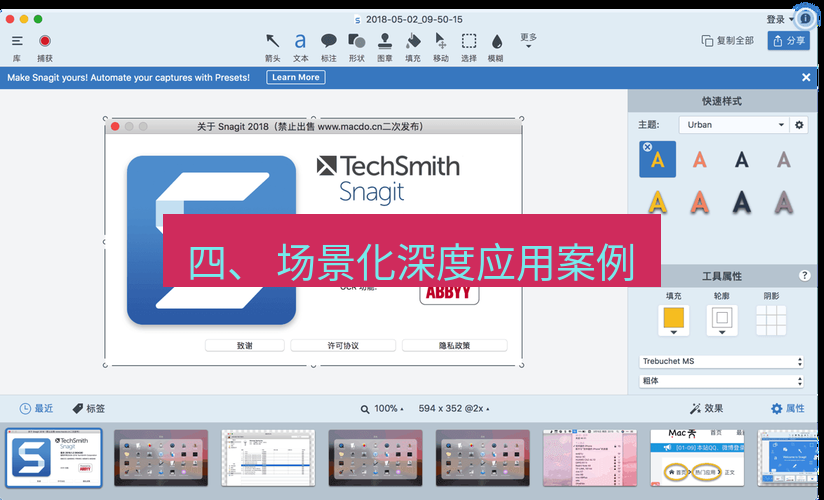
Task: Switch to the Tags (标签) tab
Action: pos(89,409)
